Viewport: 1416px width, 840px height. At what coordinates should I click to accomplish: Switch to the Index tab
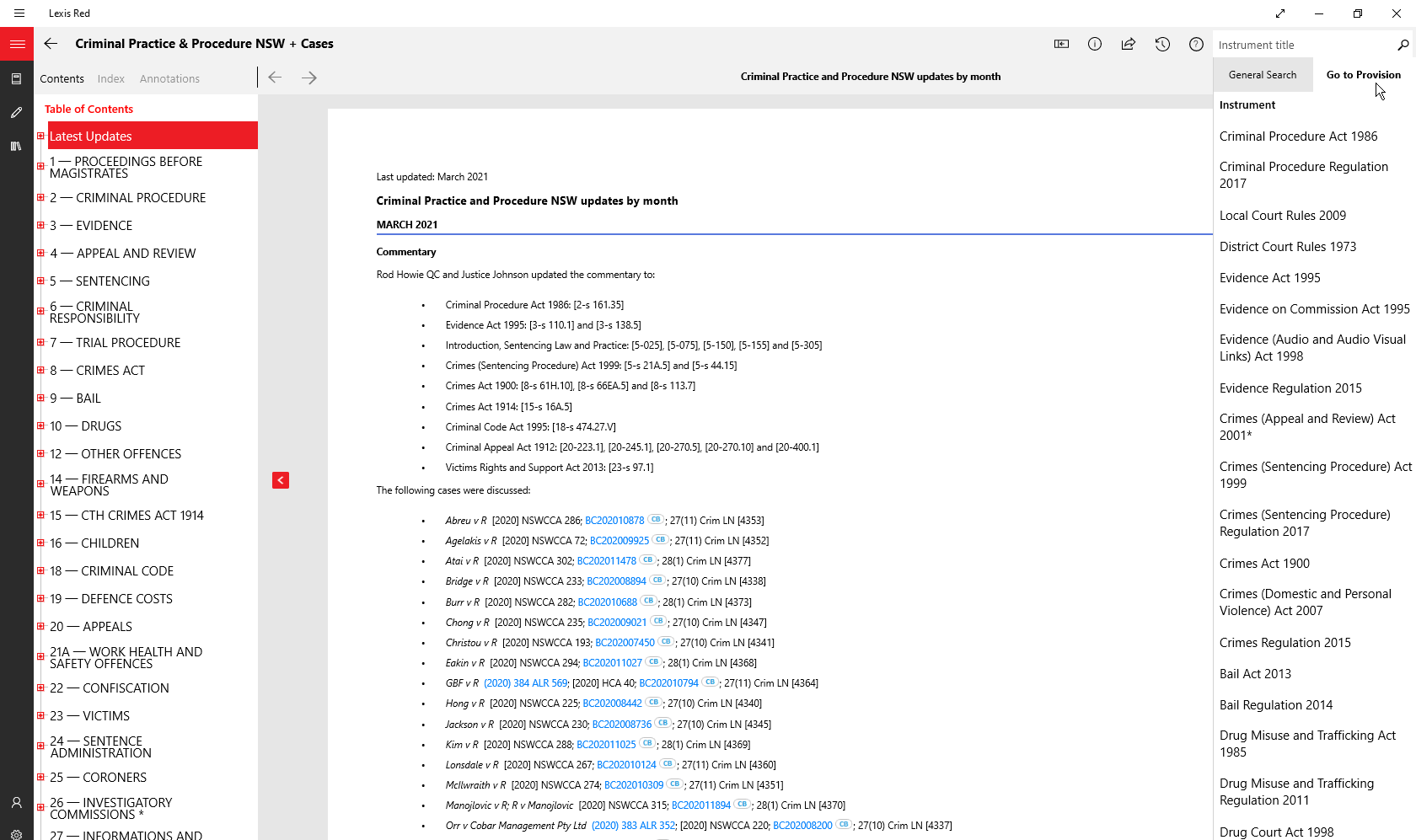point(110,78)
